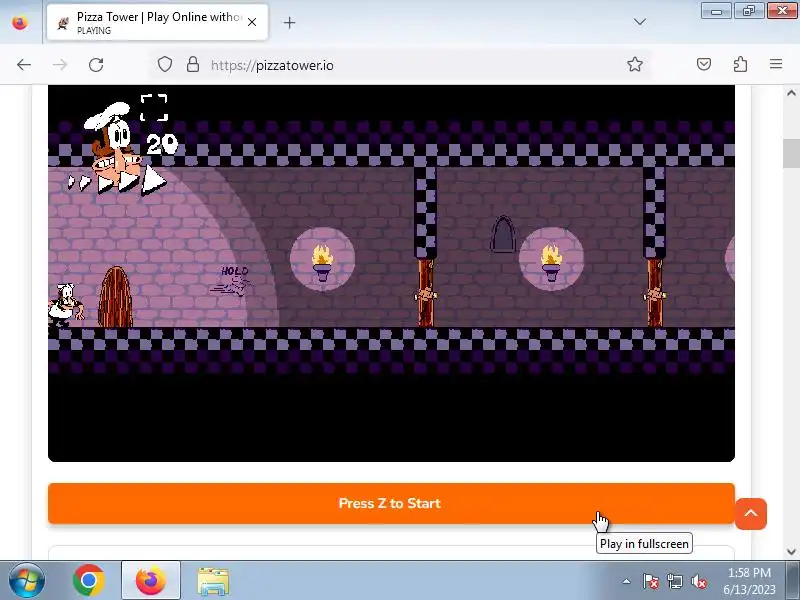This screenshot has width=800, height=600.
Task: Launch Chrome from the taskbar
Action: [x=89, y=580]
